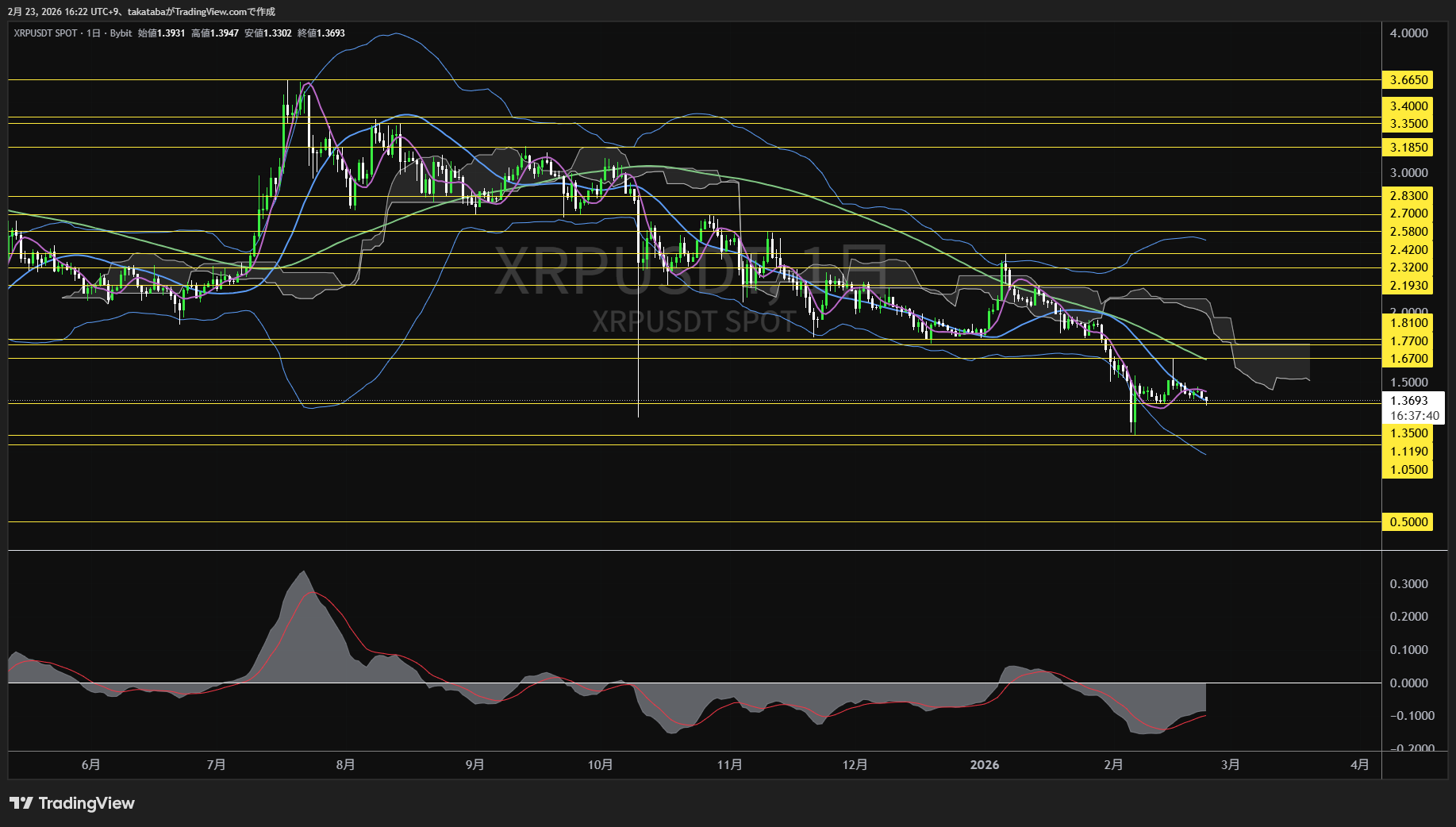Click the 終値 1.3693 close value in header
Screen dimensions: 1456x827
click(321, 33)
